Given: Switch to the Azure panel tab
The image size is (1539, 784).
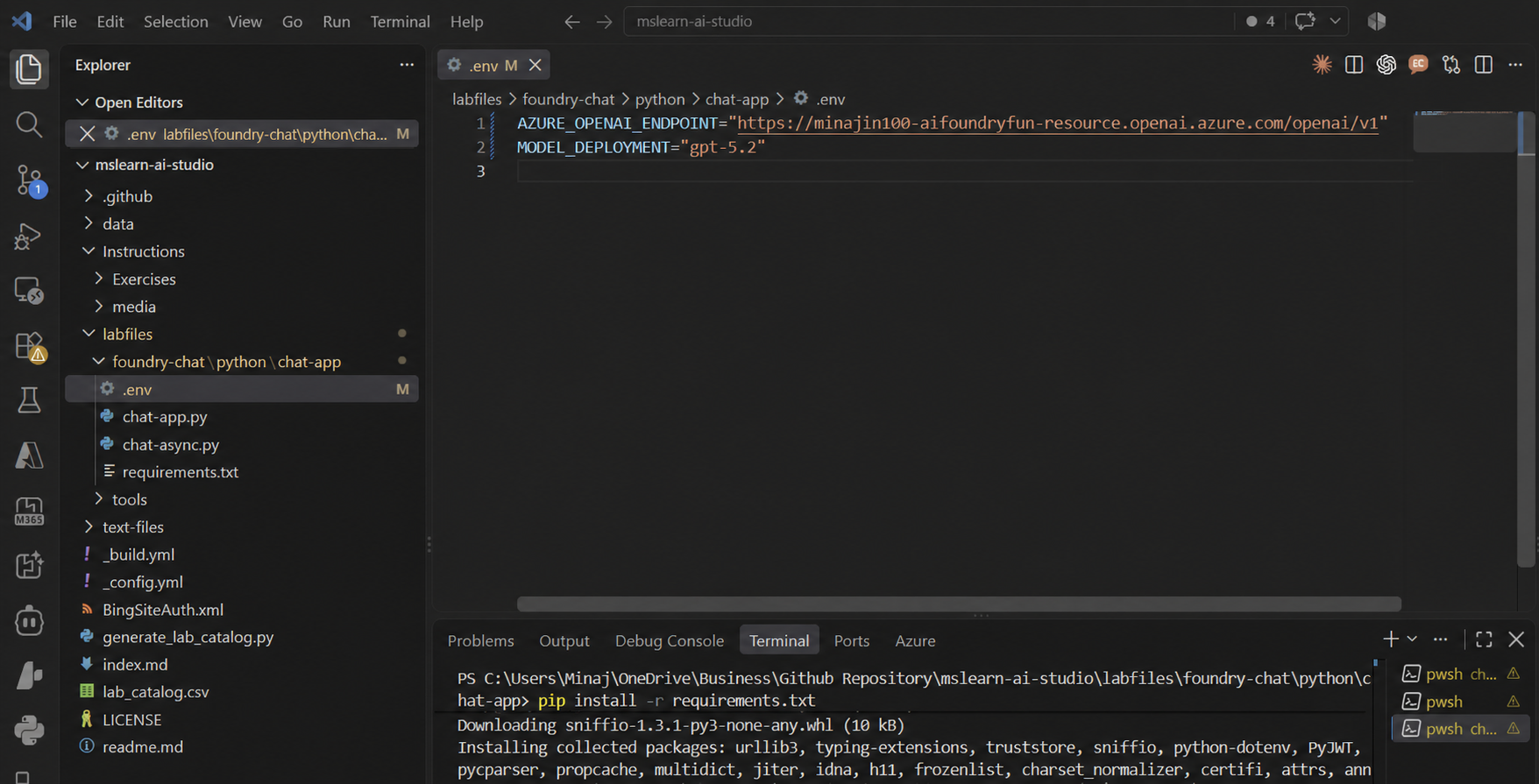Looking at the screenshot, I should click(x=915, y=640).
